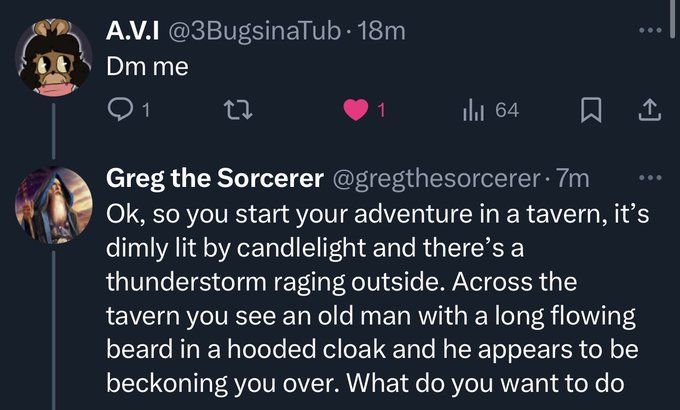Click the 7m timestamp on Greg's reply
The image size is (680, 410).
tap(572, 180)
